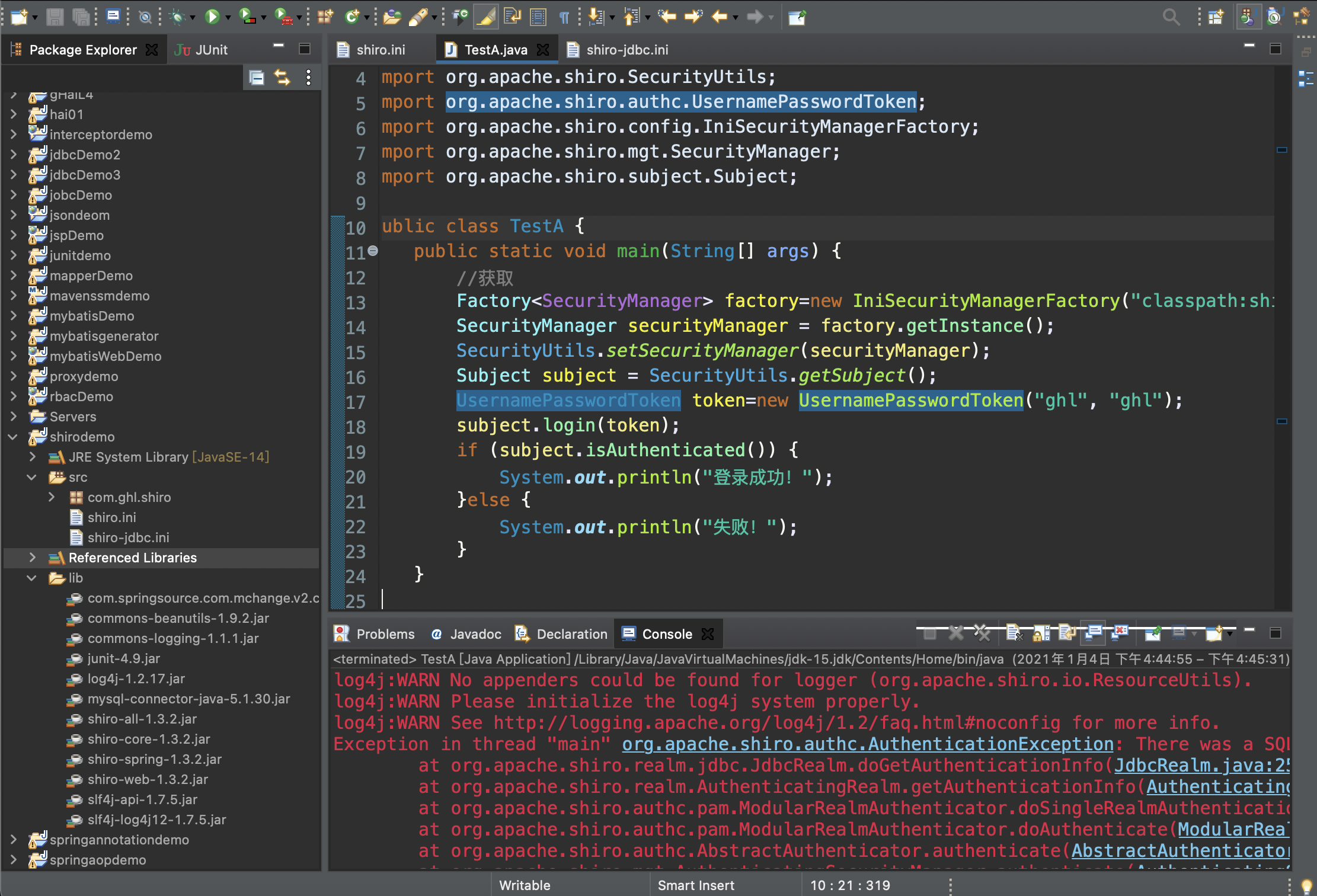Toggle Show Whitespace Characters pilcrow

click(x=564, y=17)
